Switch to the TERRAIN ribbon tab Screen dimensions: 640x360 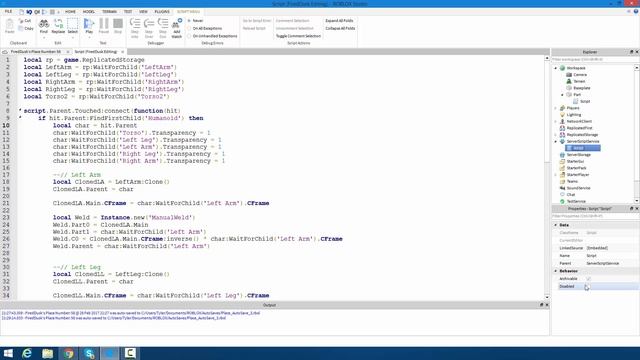coord(109,11)
